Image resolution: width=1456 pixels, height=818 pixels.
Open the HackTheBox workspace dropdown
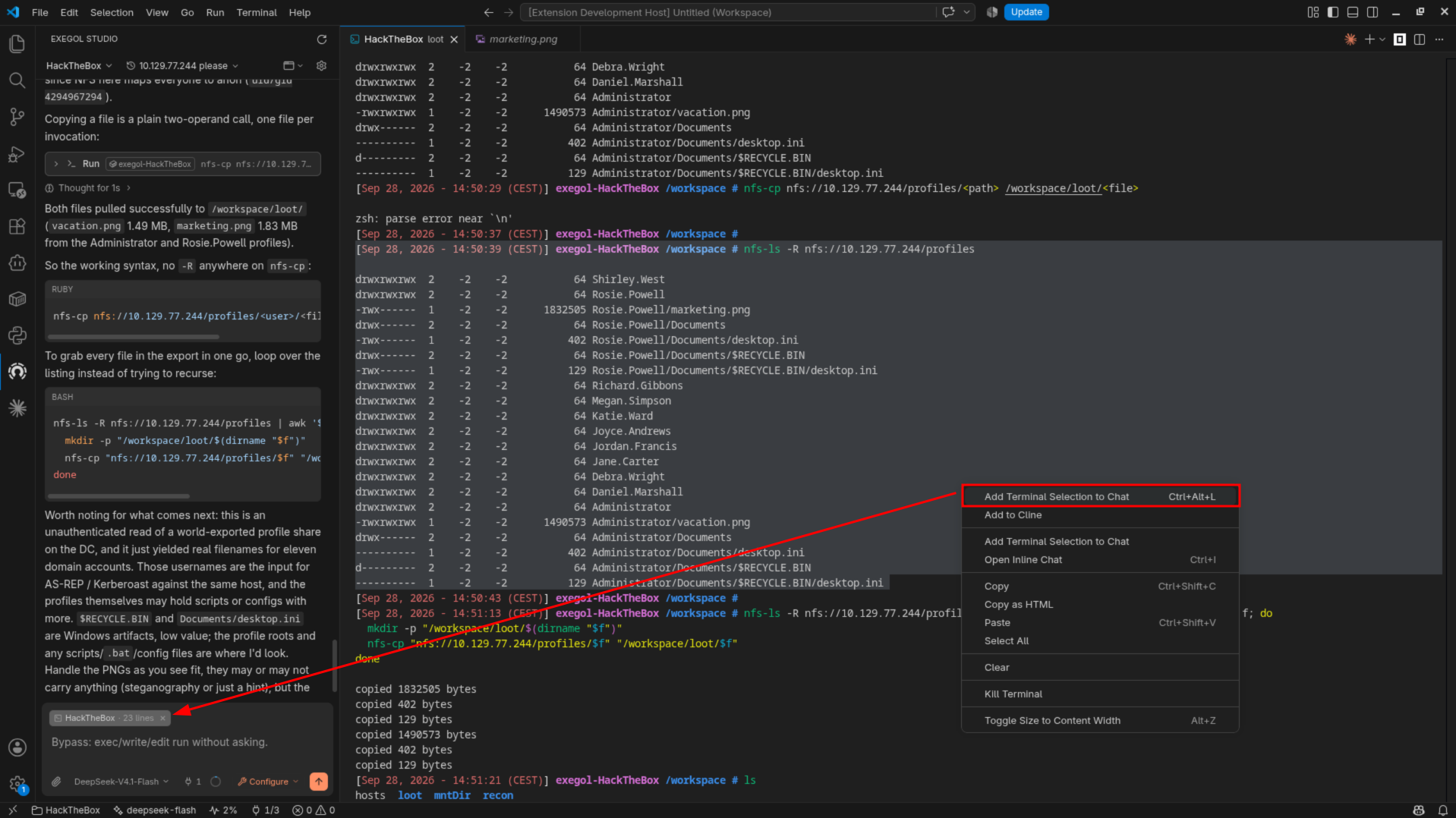pos(79,66)
